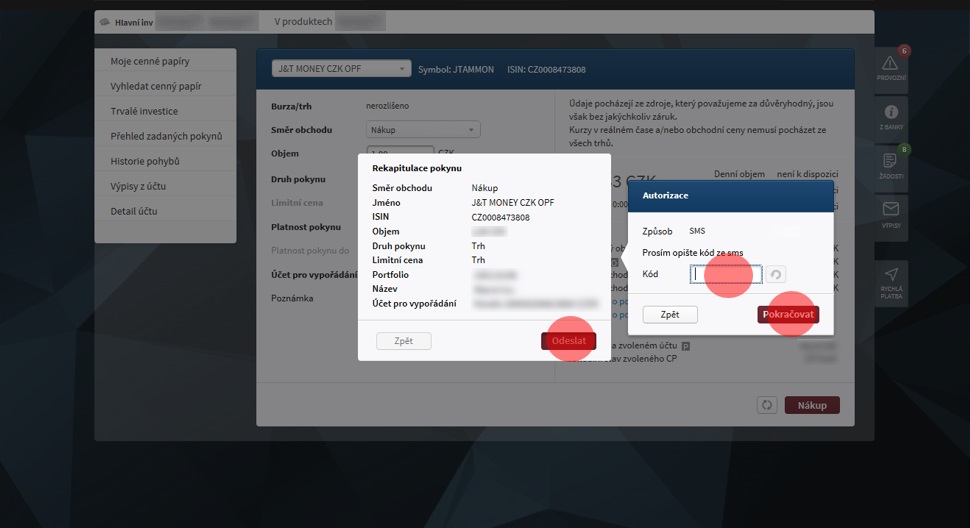Switch to Hlavní inv tab
Viewport: 970px width, 528px height.
point(134,22)
